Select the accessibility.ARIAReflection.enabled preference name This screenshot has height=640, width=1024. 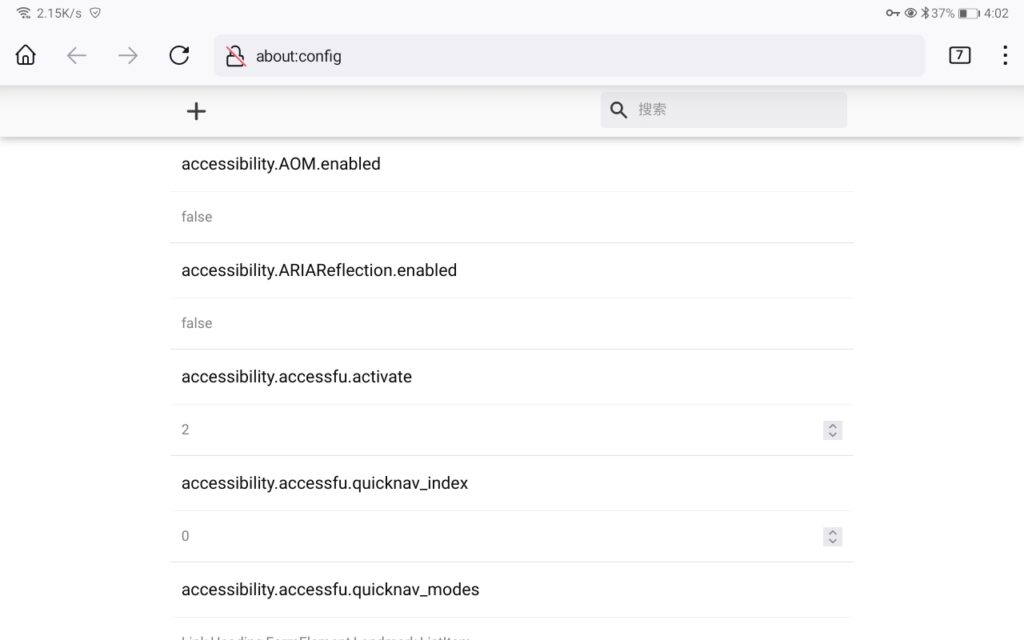pyautogui.click(x=319, y=270)
